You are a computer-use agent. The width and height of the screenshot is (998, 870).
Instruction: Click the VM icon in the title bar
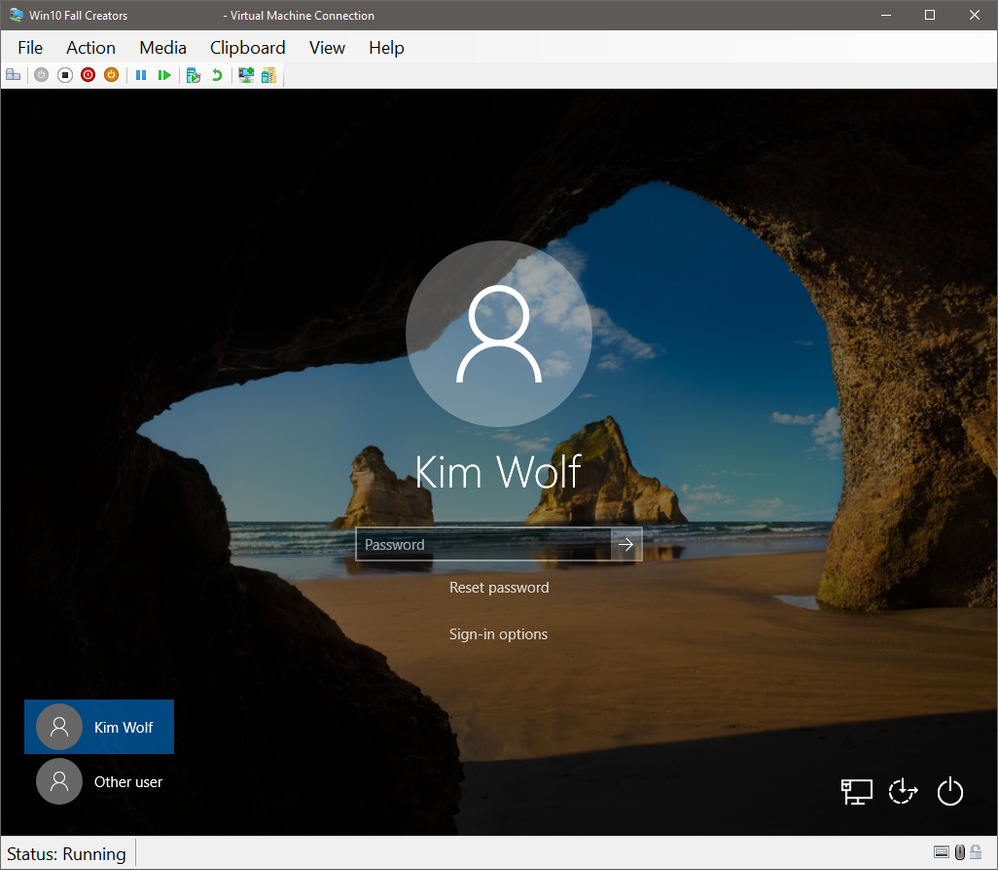click(x=16, y=15)
